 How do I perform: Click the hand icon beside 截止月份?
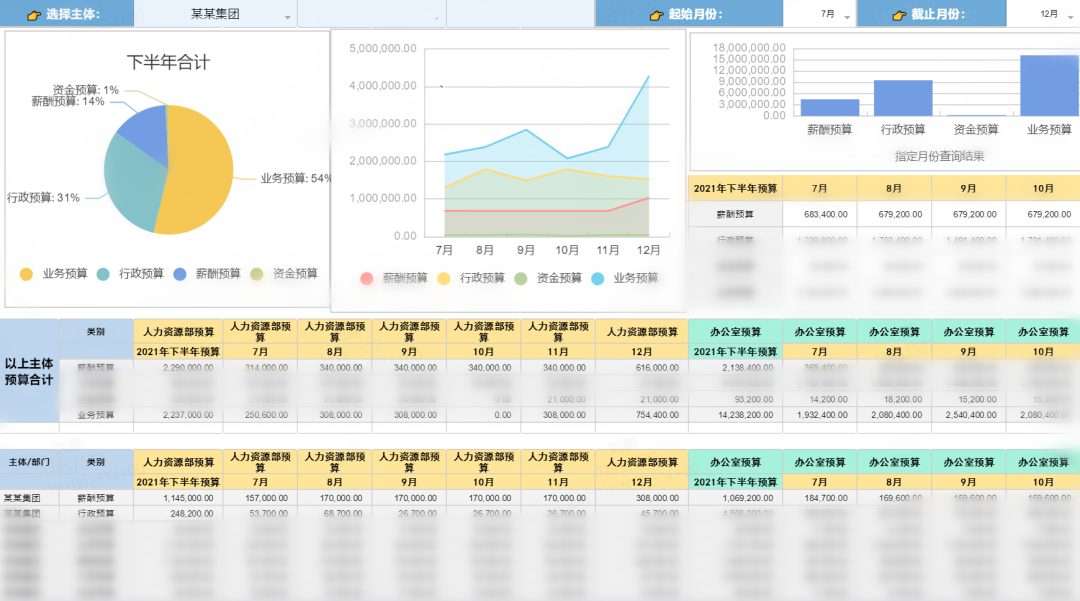tap(899, 14)
